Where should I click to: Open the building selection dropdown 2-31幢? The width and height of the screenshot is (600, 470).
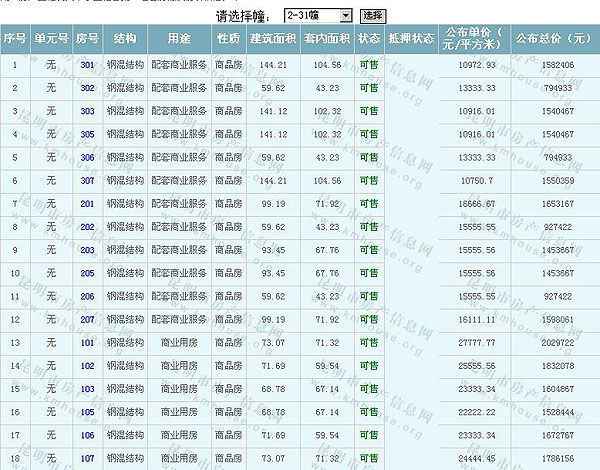(318, 16)
